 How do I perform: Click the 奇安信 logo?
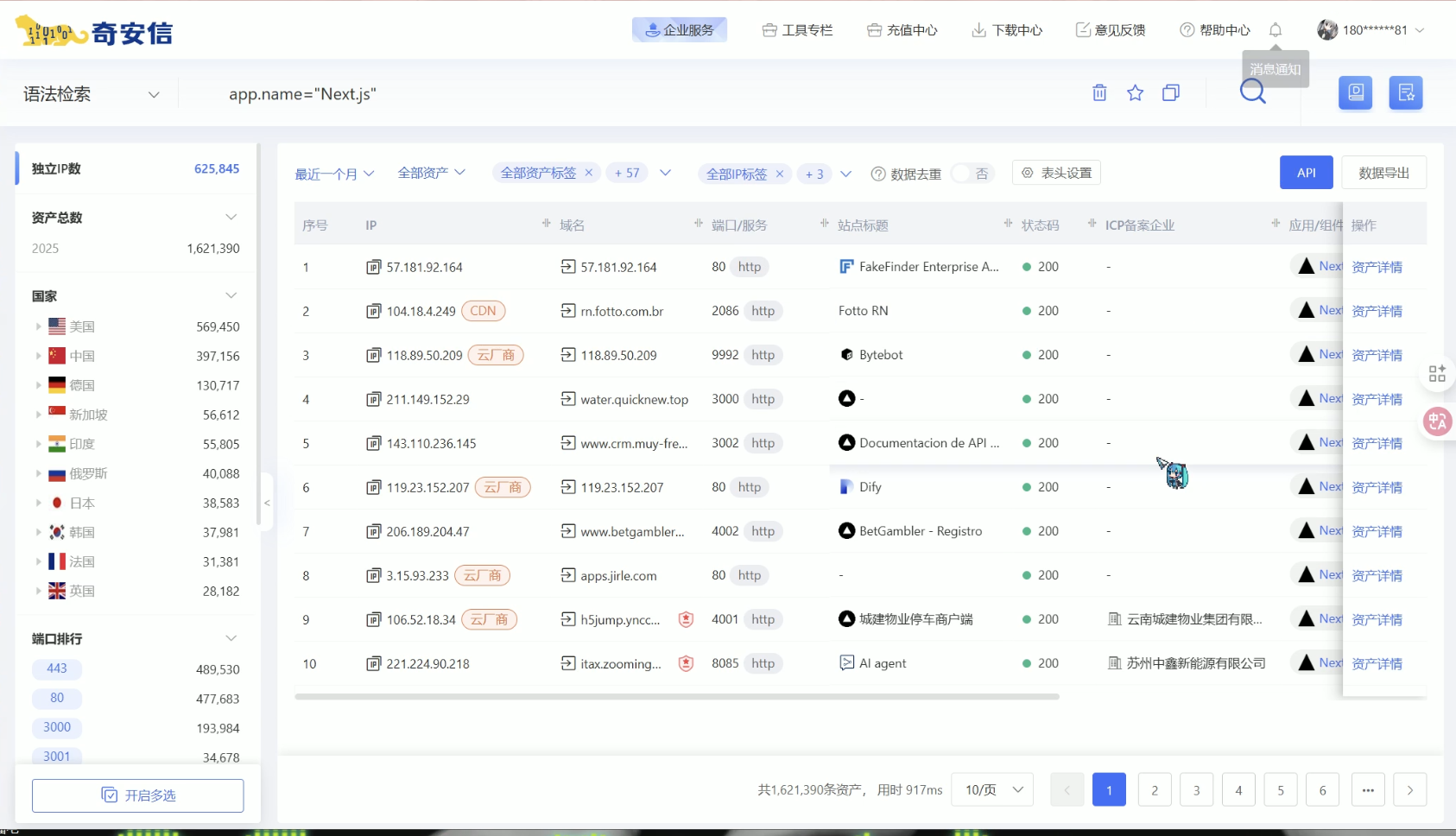pos(94,32)
